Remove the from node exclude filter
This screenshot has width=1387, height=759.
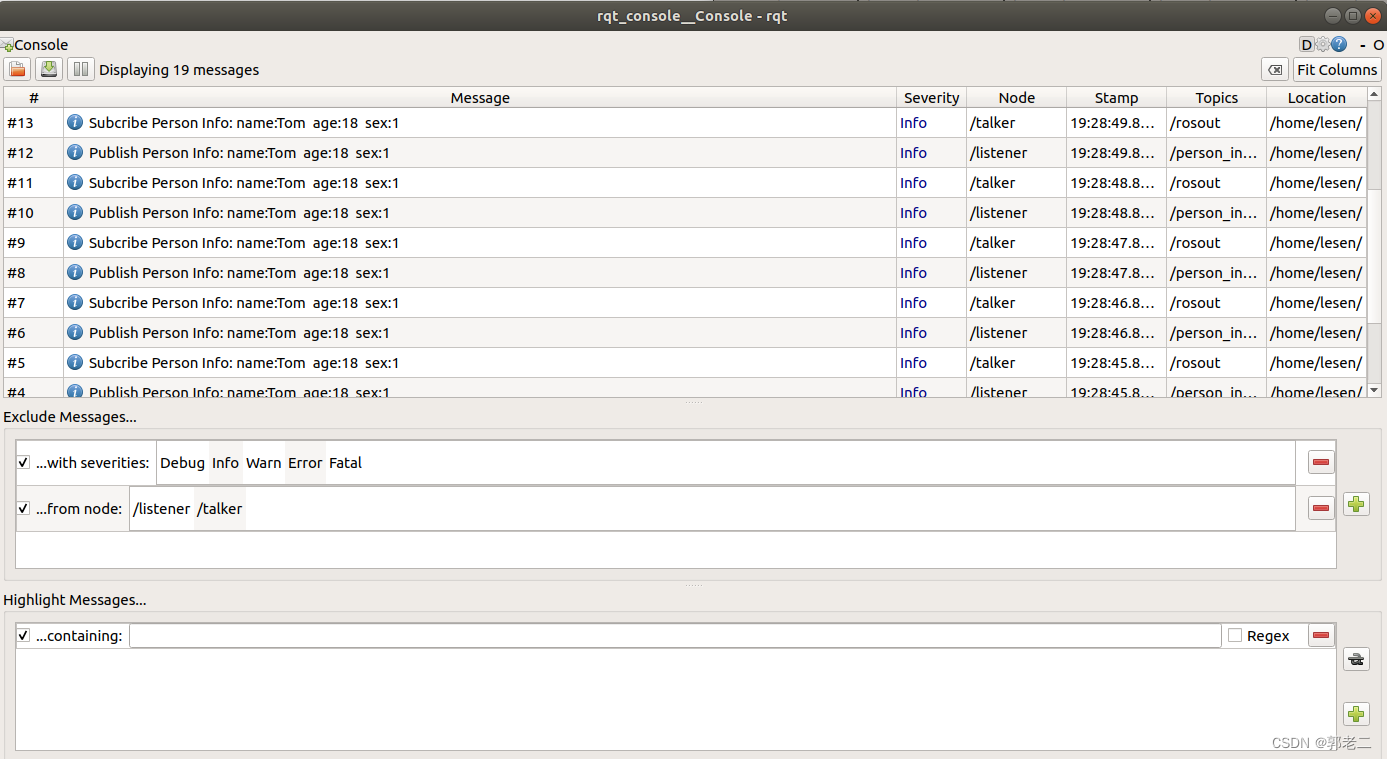point(1321,508)
